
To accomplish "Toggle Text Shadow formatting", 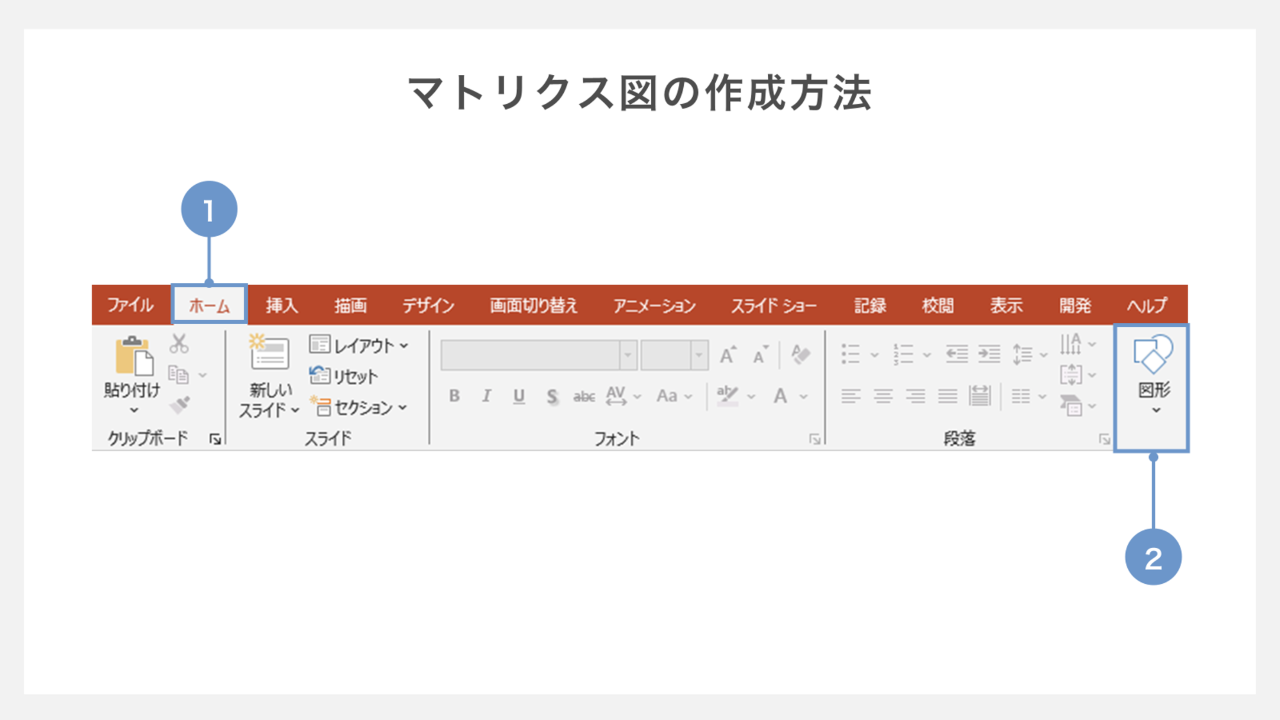I will point(552,396).
